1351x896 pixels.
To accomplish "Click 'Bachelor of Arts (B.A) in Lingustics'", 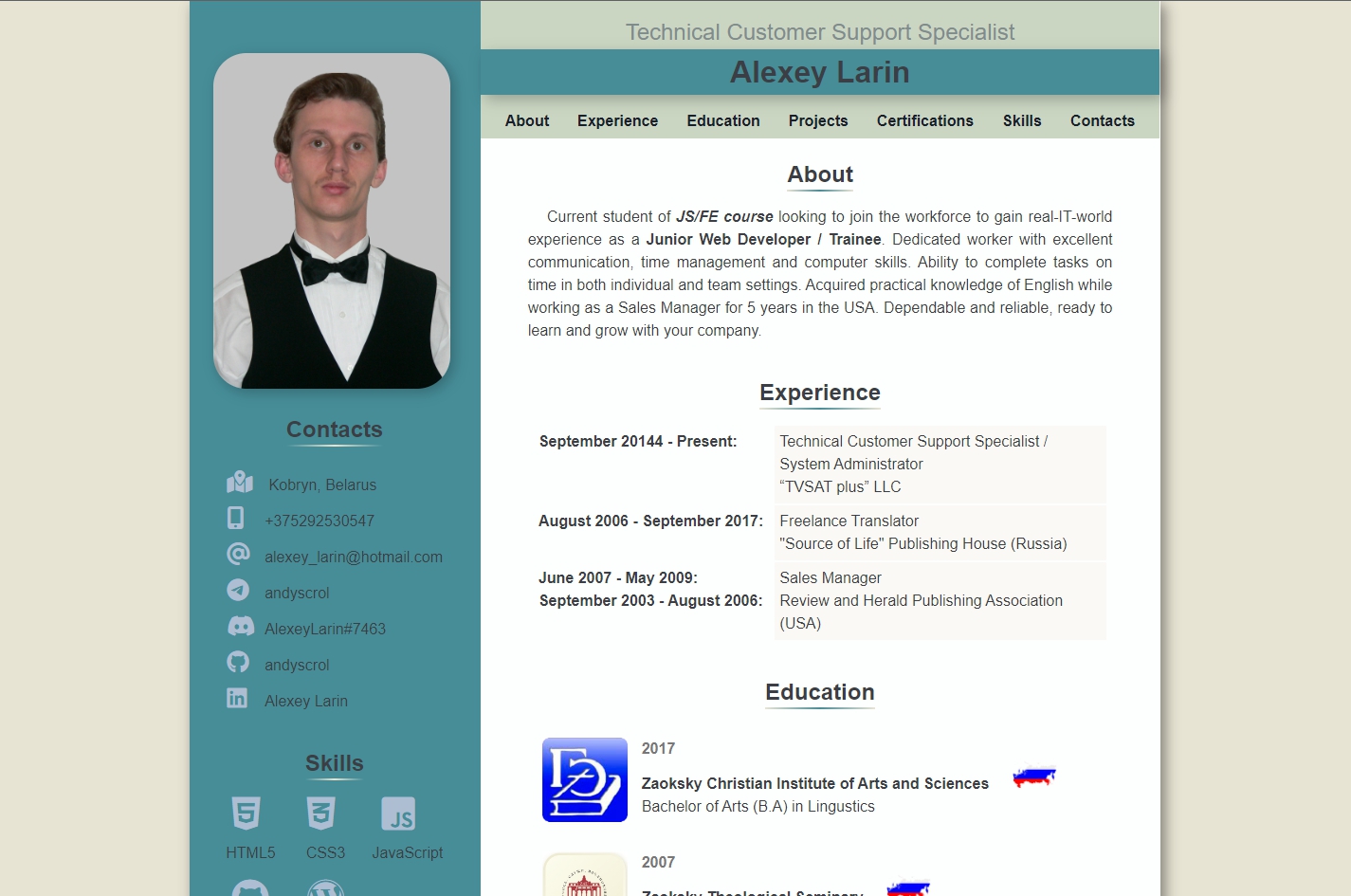I will point(758,806).
